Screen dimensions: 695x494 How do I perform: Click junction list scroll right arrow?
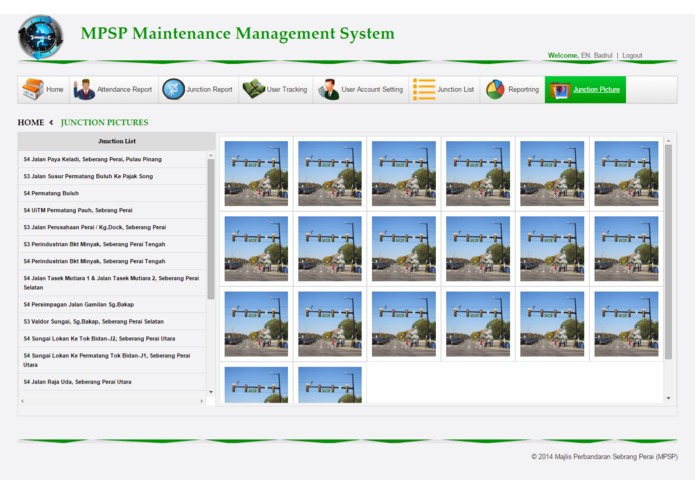click(x=202, y=401)
